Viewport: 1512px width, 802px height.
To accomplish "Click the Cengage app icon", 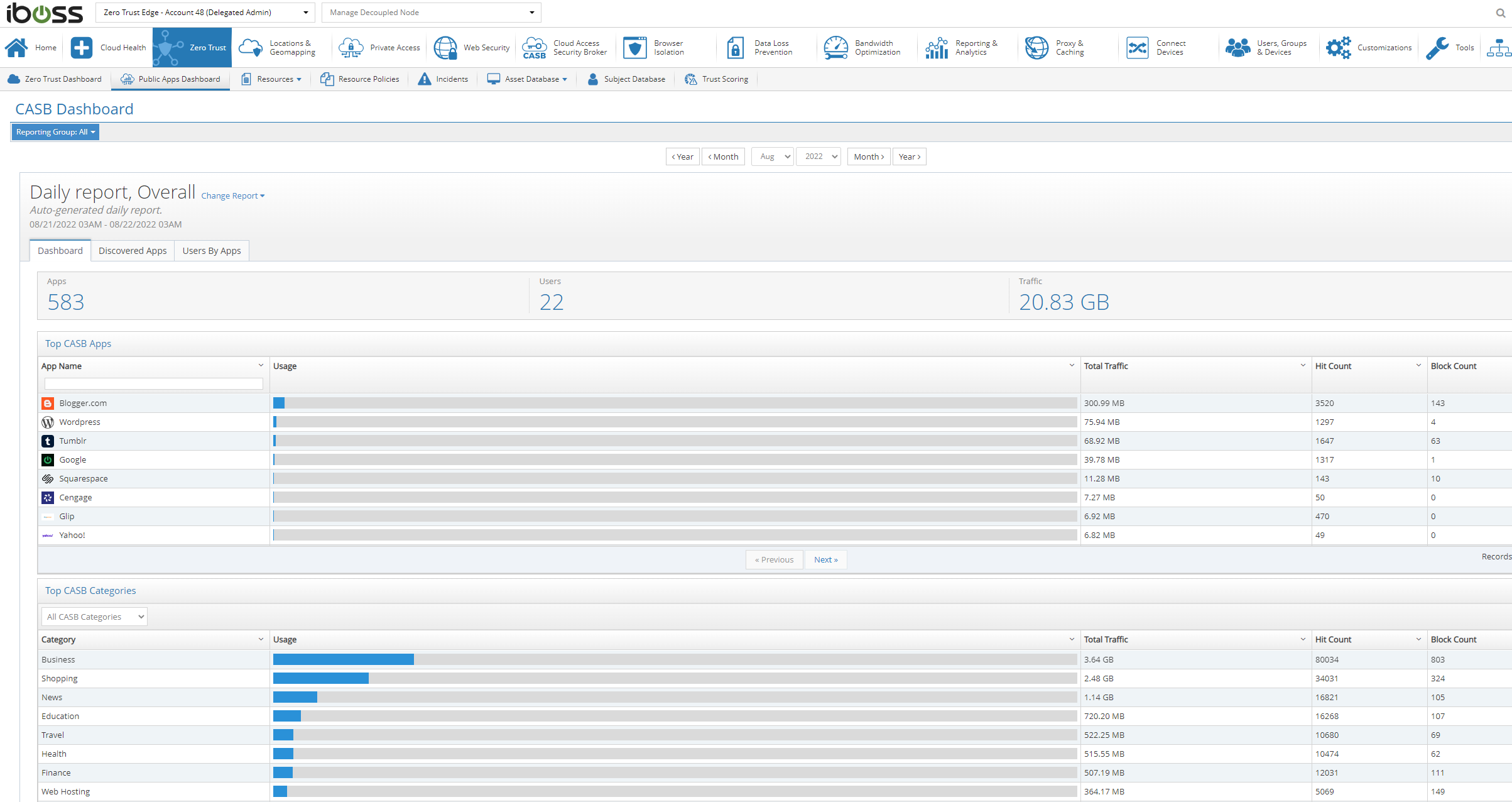I will tap(48, 498).
